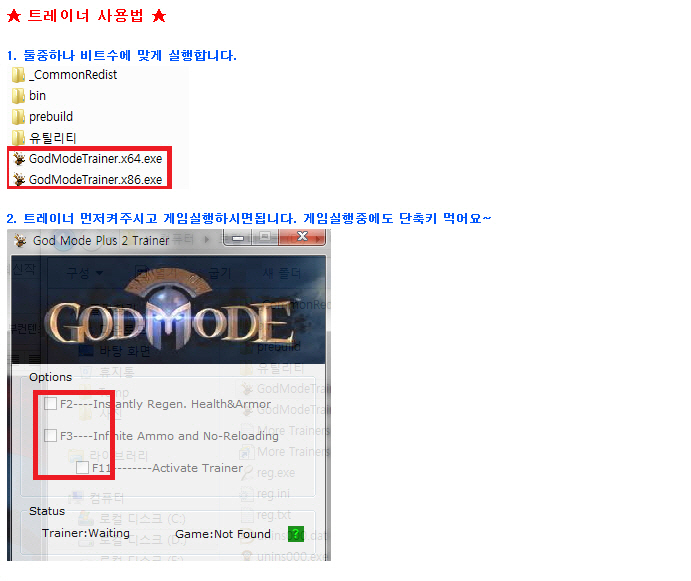Viewport: 691px width, 581px height.
Task: Close the God Mode Plus 2 Trainer window
Action: click(302, 238)
